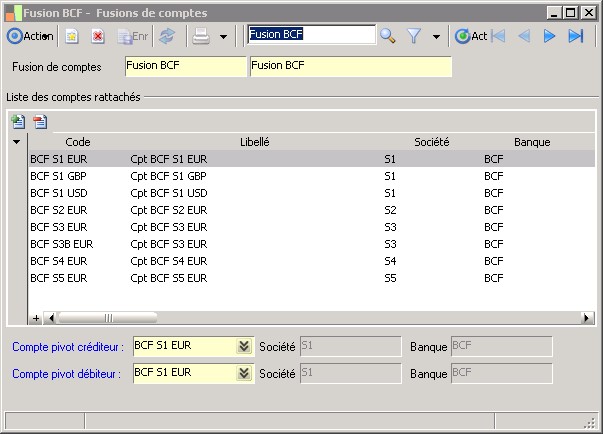Expand the Compte pivot créditeur dropdown
The height and width of the screenshot is (434, 603).
tap(243, 347)
